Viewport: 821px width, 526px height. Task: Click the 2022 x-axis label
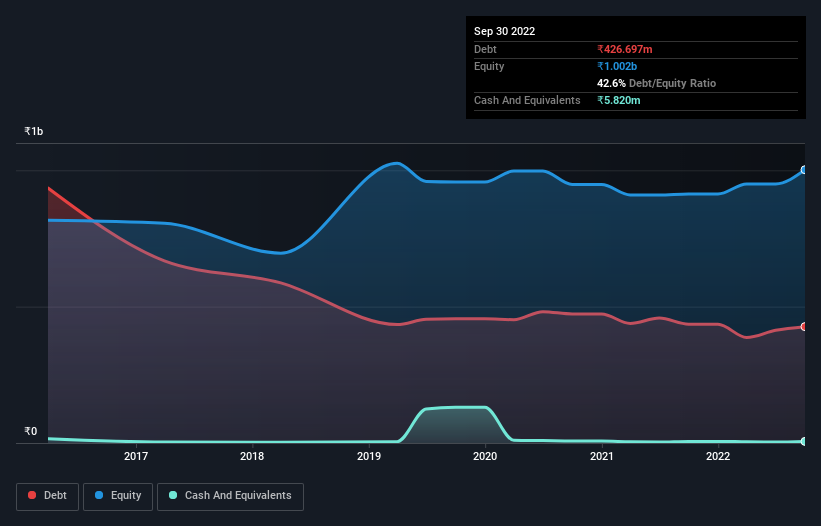[x=718, y=456]
